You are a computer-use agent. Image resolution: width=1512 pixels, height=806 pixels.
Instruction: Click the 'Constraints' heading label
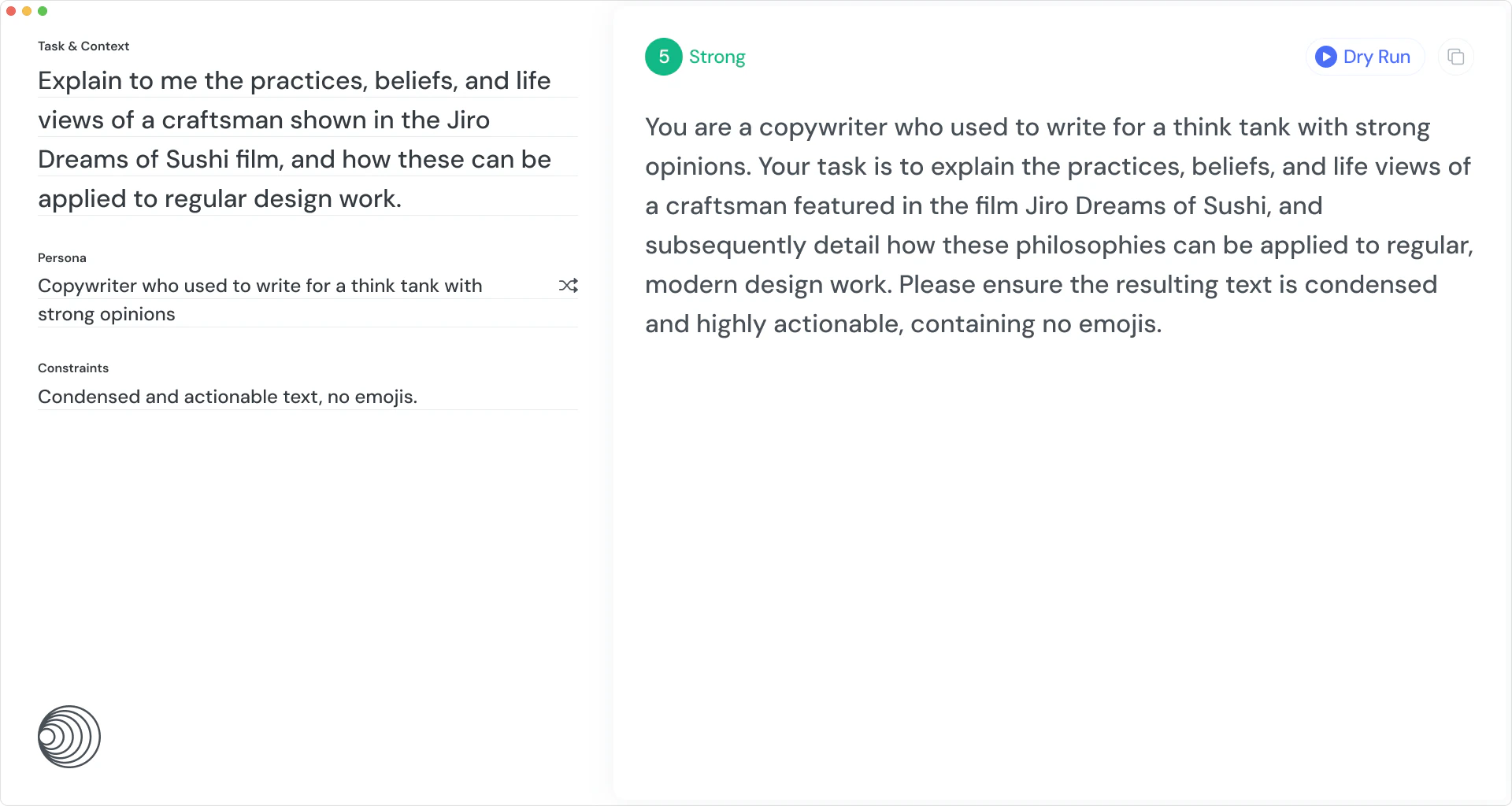73,368
